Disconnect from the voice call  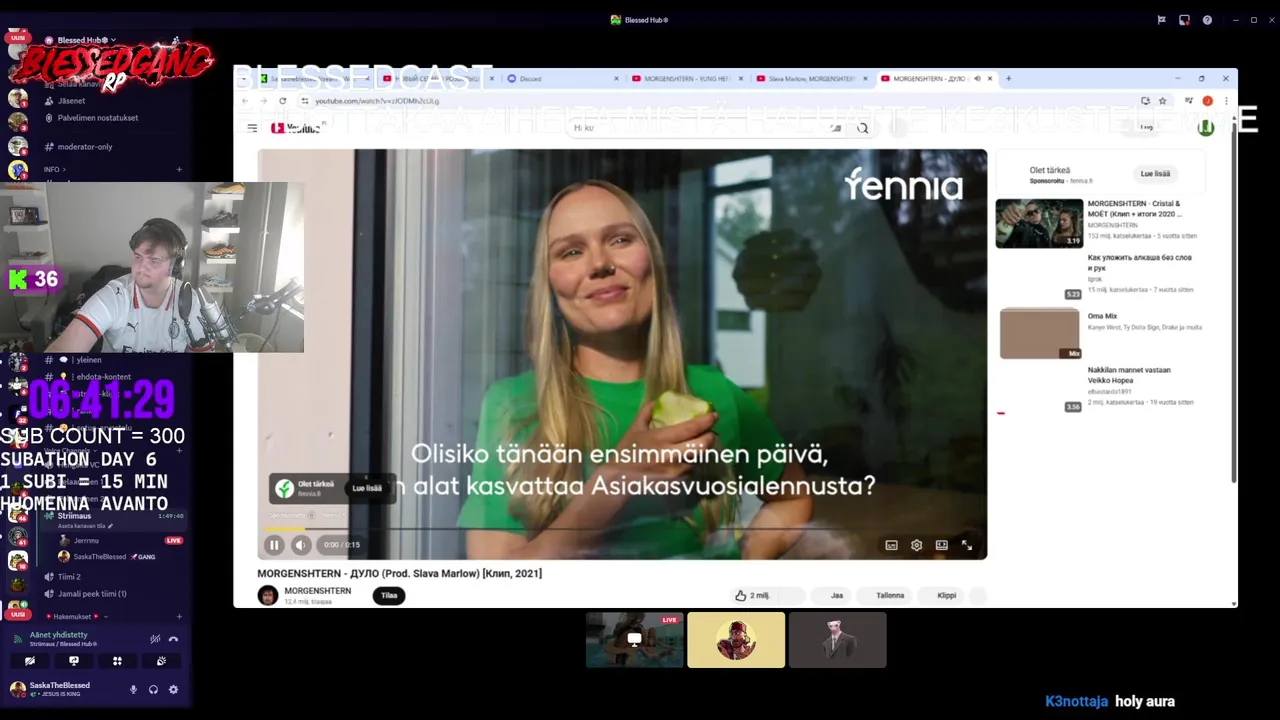tap(173, 639)
